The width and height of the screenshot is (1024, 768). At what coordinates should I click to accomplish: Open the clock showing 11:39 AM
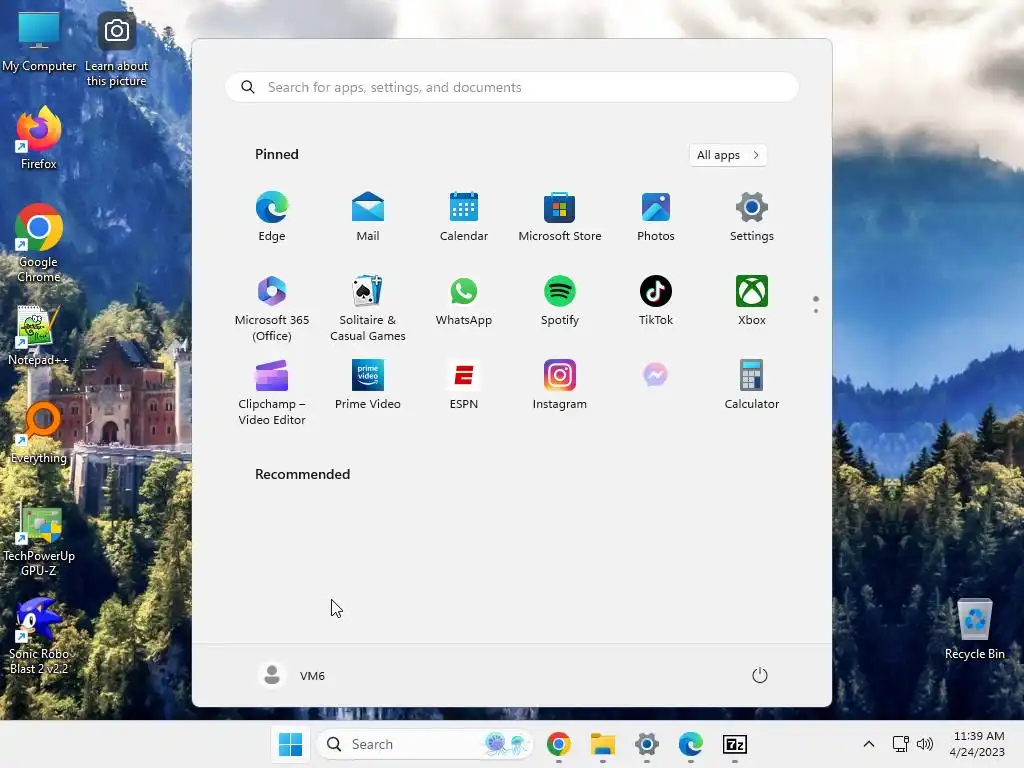[x=978, y=744]
